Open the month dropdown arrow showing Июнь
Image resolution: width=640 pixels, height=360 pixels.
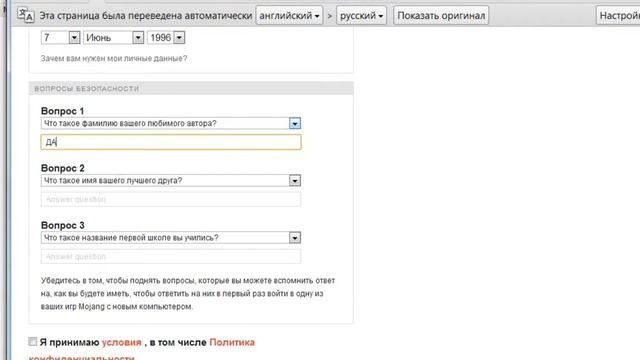click(x=138, y=38)
